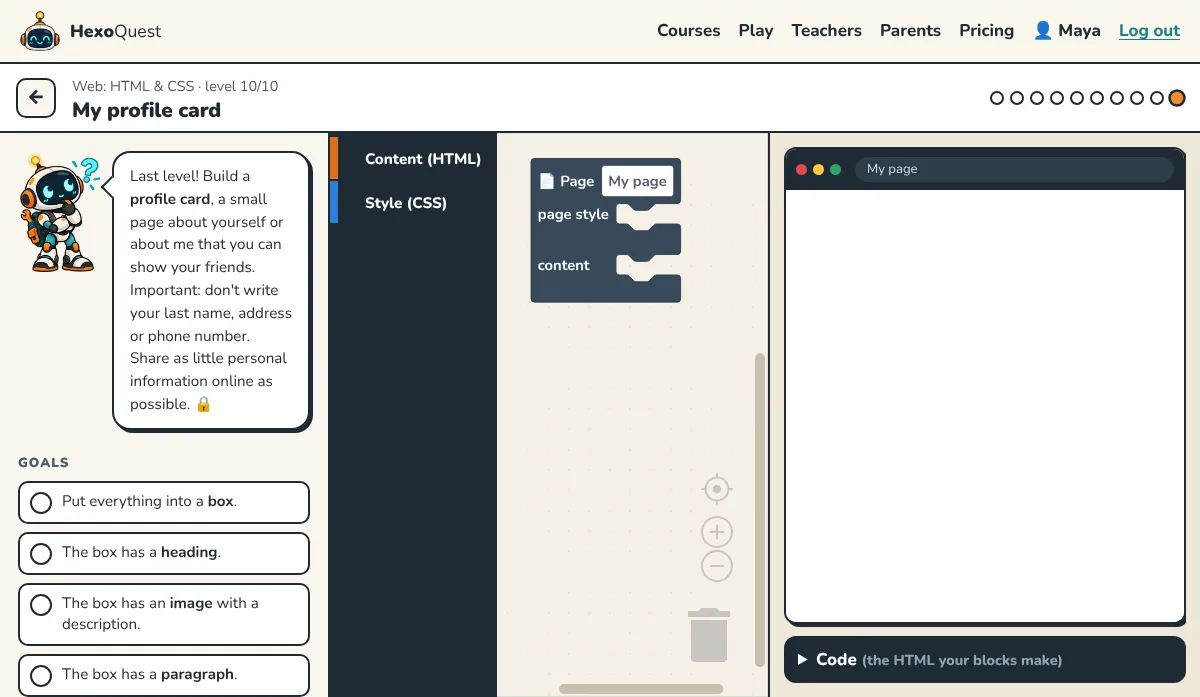1200x697 pixels.
Task: Click the 'Last level!' instruction bubble
Action: coord(211,290)
